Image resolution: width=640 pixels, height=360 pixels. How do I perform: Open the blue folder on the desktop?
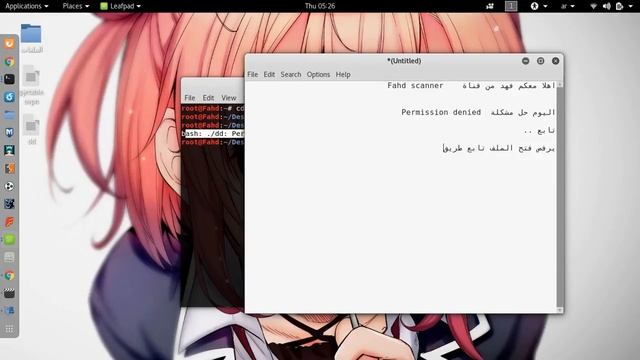(31, 33)
